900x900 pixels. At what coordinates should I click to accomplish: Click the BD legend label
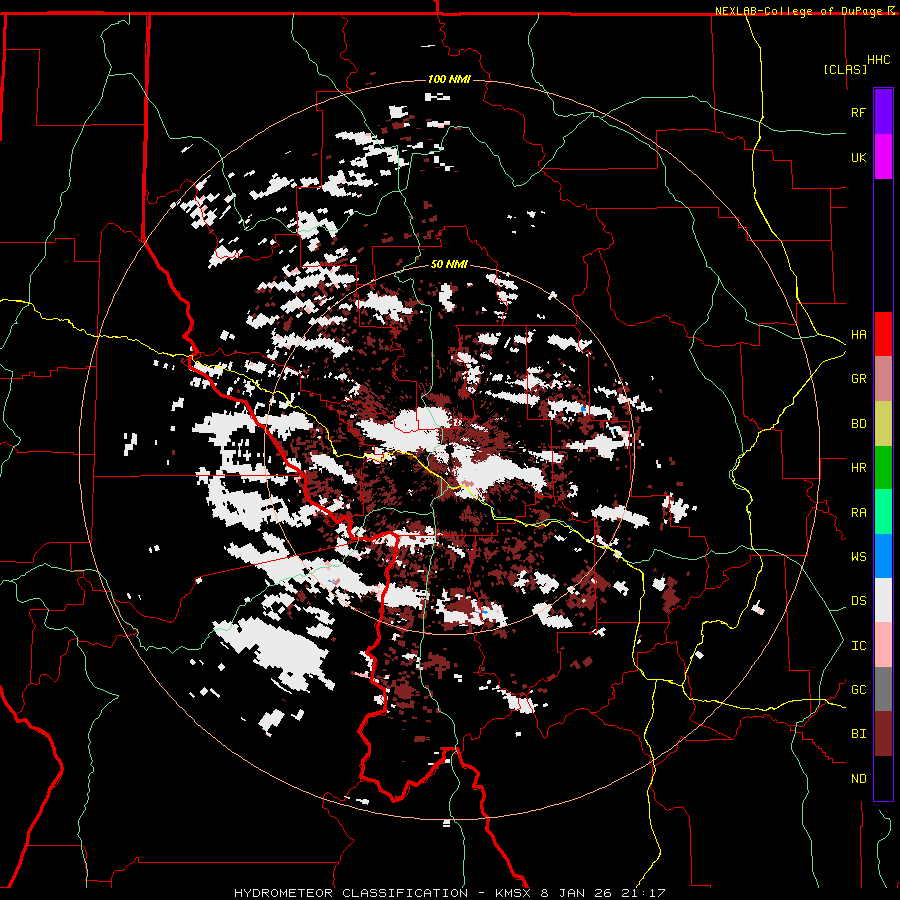click(858, 424)
